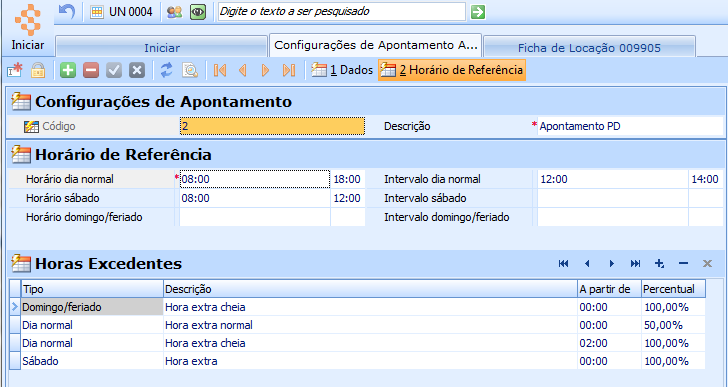Toggle the eye view icon

click(x=198, y=12)
